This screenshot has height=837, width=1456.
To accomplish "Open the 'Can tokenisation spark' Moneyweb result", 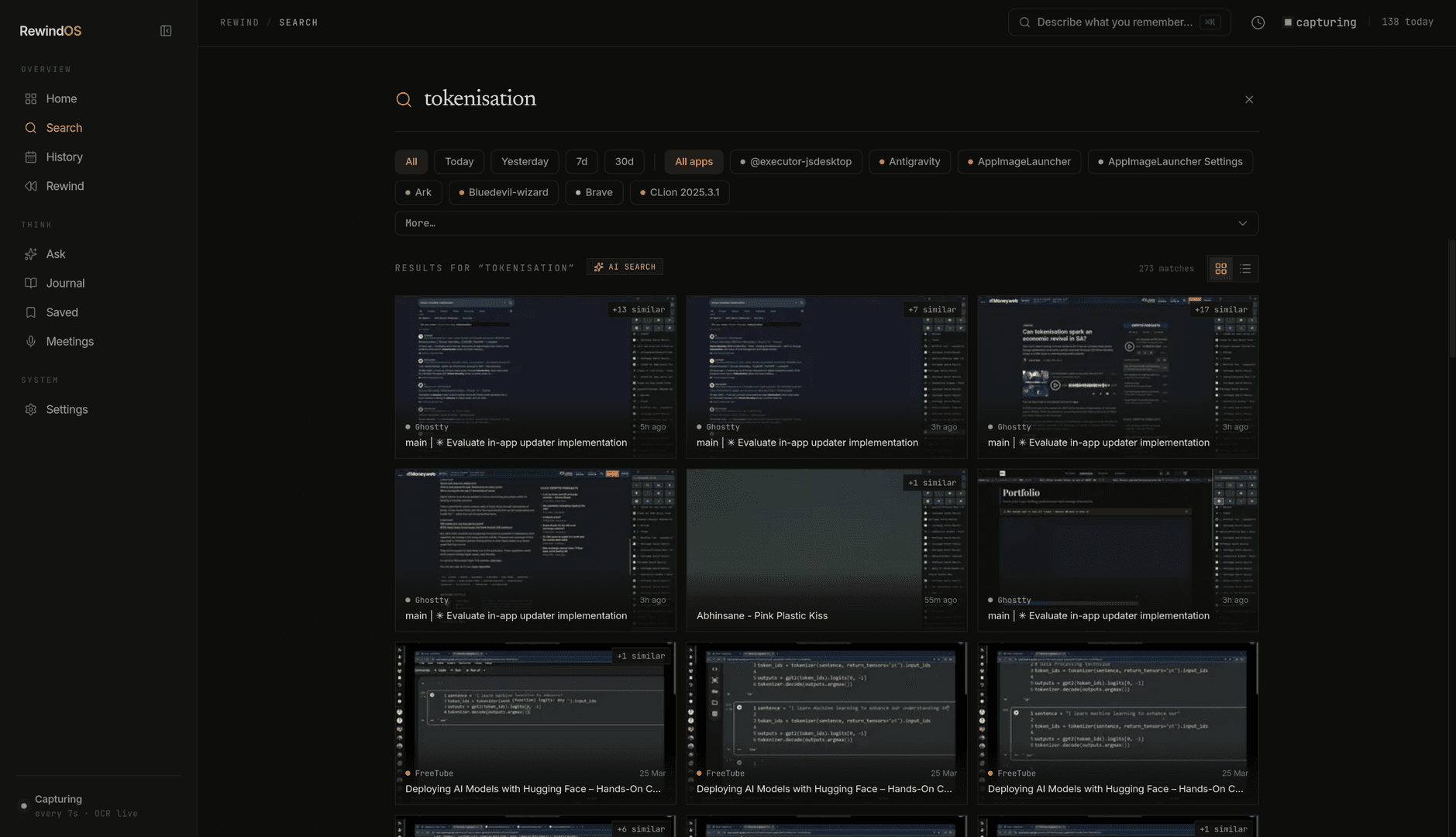I will click(x=1117, y=377).
